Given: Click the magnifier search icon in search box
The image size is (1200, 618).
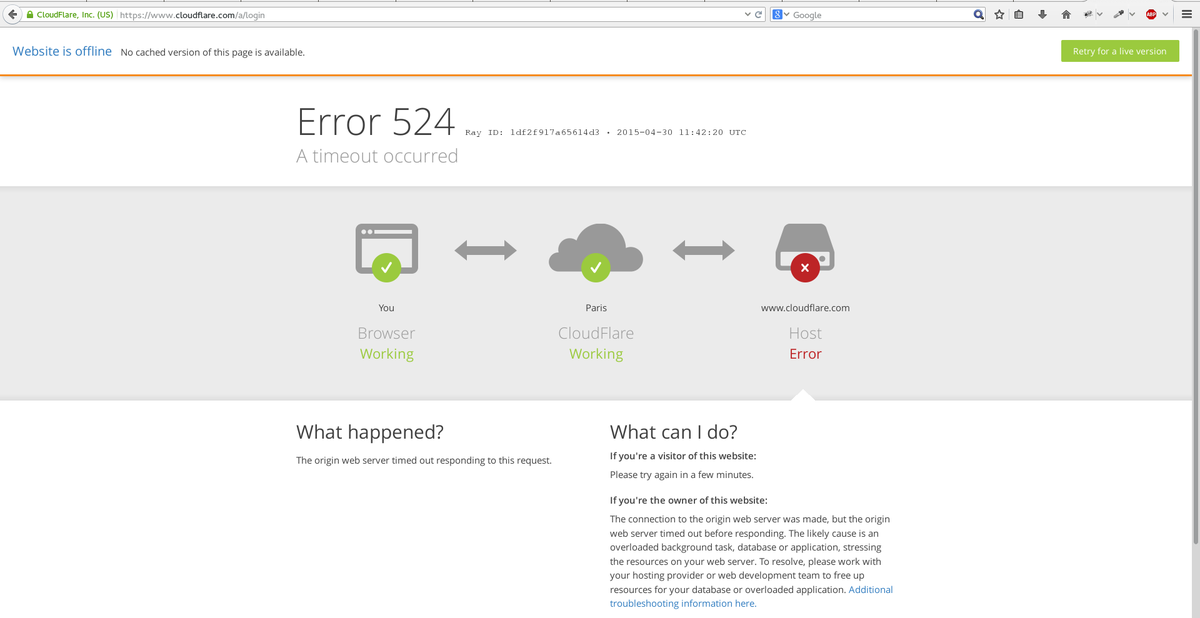Looking at the screenshot, I should [979, 15].
